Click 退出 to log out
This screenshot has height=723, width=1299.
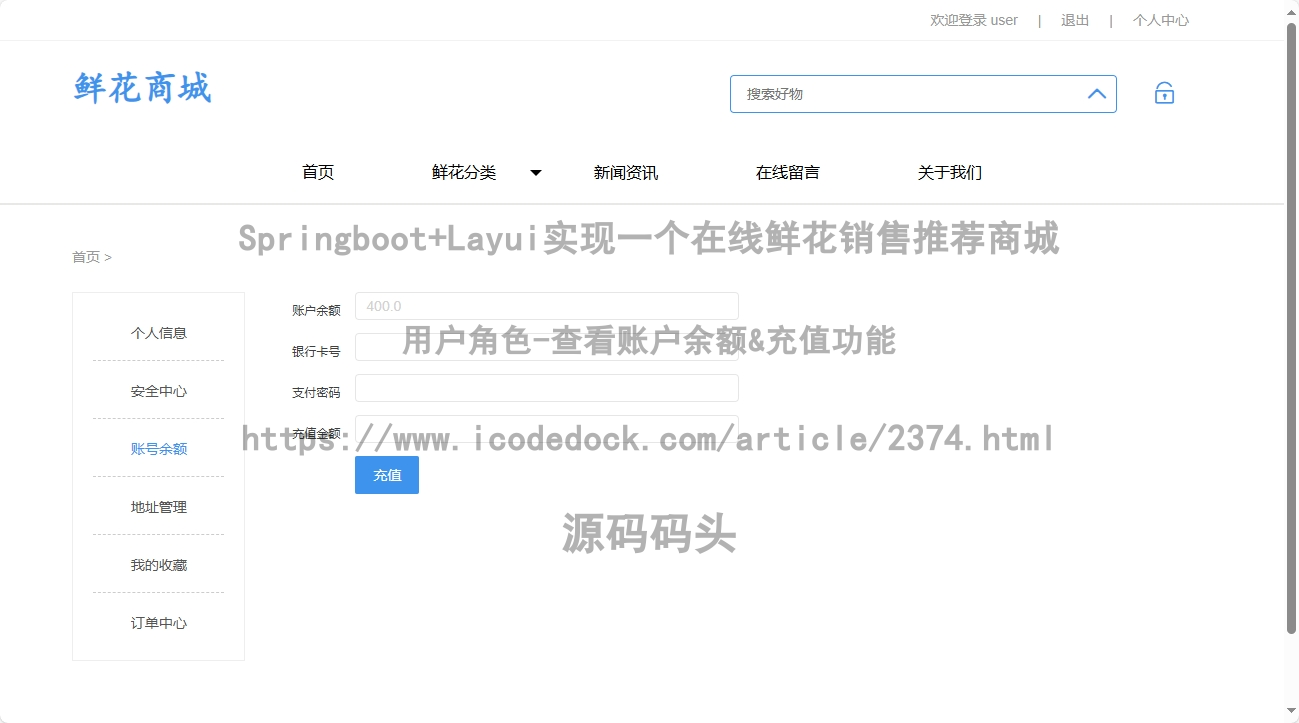[x=1075, y=20]
